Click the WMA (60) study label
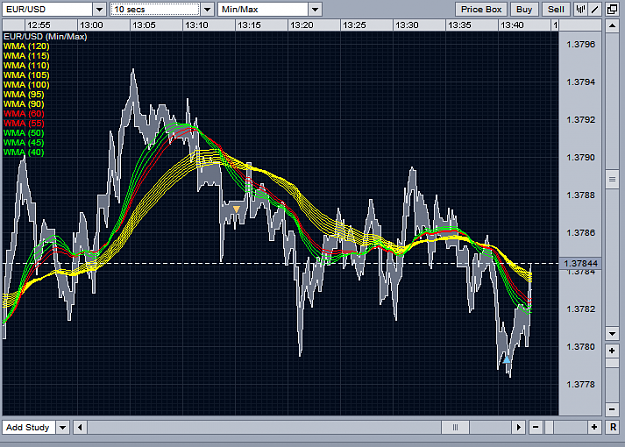The image size is (625, 447). click(24, 114)
